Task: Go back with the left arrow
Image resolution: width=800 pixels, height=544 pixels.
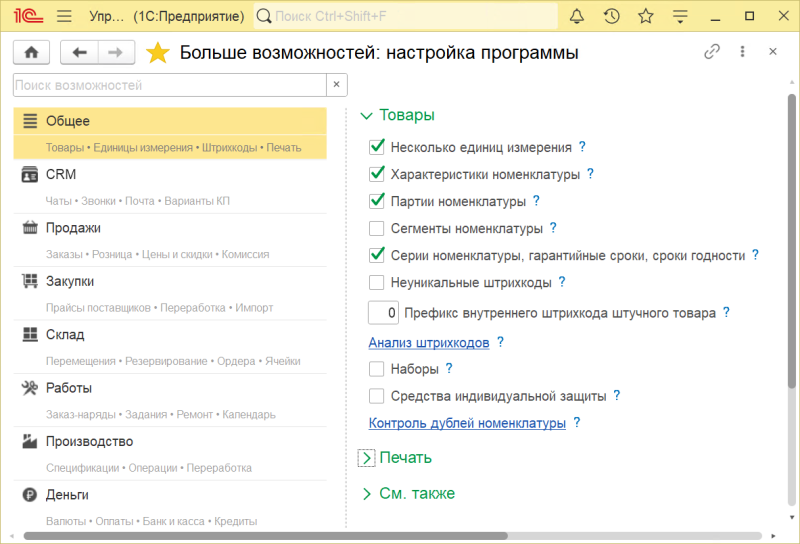Action: coord(80,53)
